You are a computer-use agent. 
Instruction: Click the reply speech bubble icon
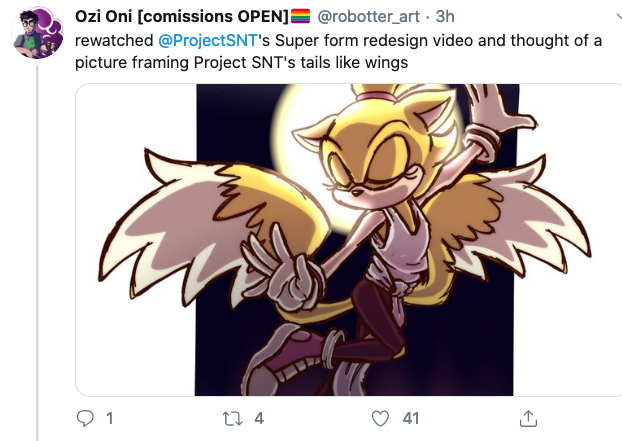[x=85, y=418]
